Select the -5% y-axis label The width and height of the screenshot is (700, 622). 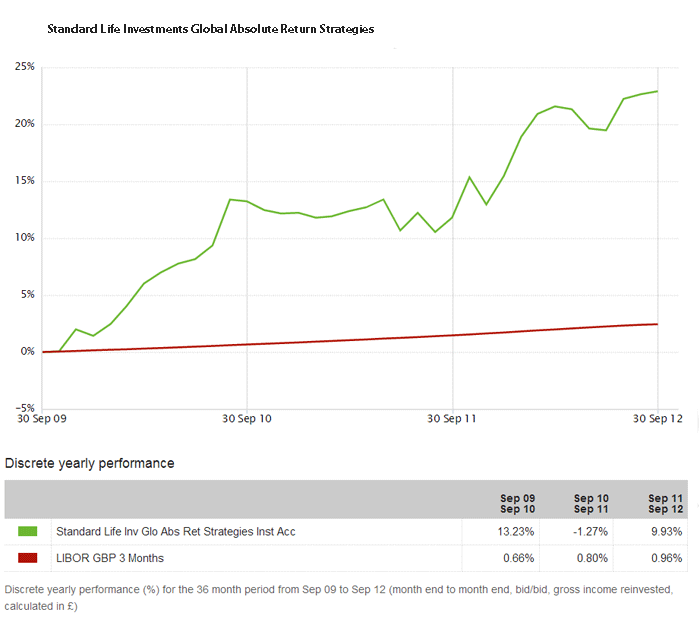[x=25, y=408]
